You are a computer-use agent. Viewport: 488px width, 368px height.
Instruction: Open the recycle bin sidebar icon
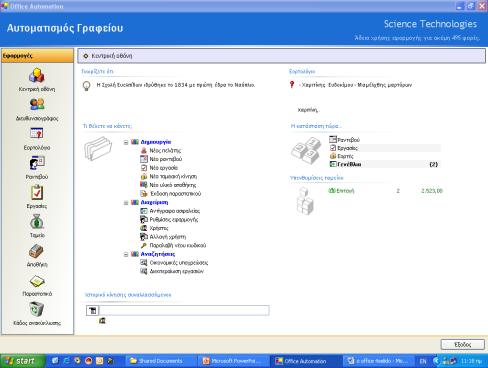click(x=37, y=309)
